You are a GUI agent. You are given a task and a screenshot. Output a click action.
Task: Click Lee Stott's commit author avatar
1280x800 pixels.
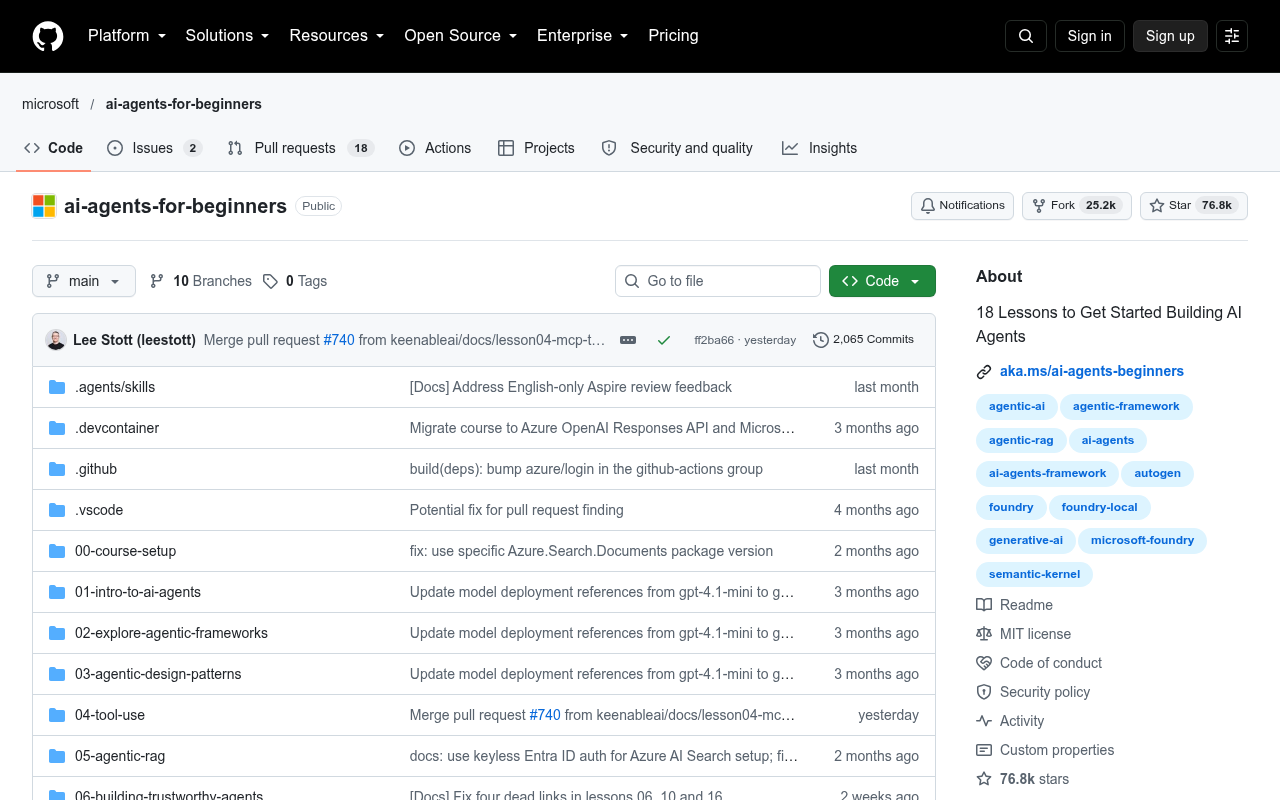[x=56, y=340]
